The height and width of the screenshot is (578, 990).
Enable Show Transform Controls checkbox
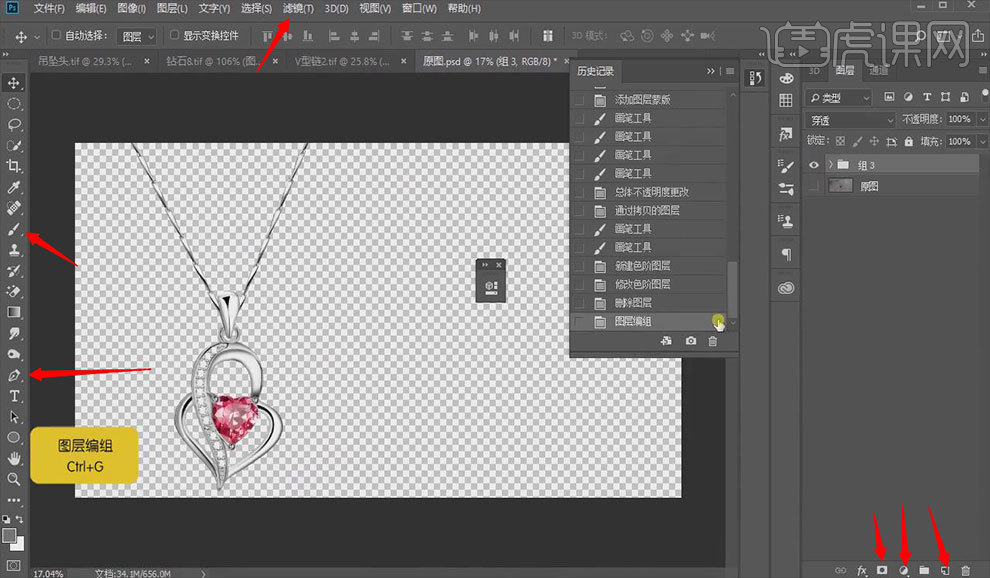click(174, 35)
